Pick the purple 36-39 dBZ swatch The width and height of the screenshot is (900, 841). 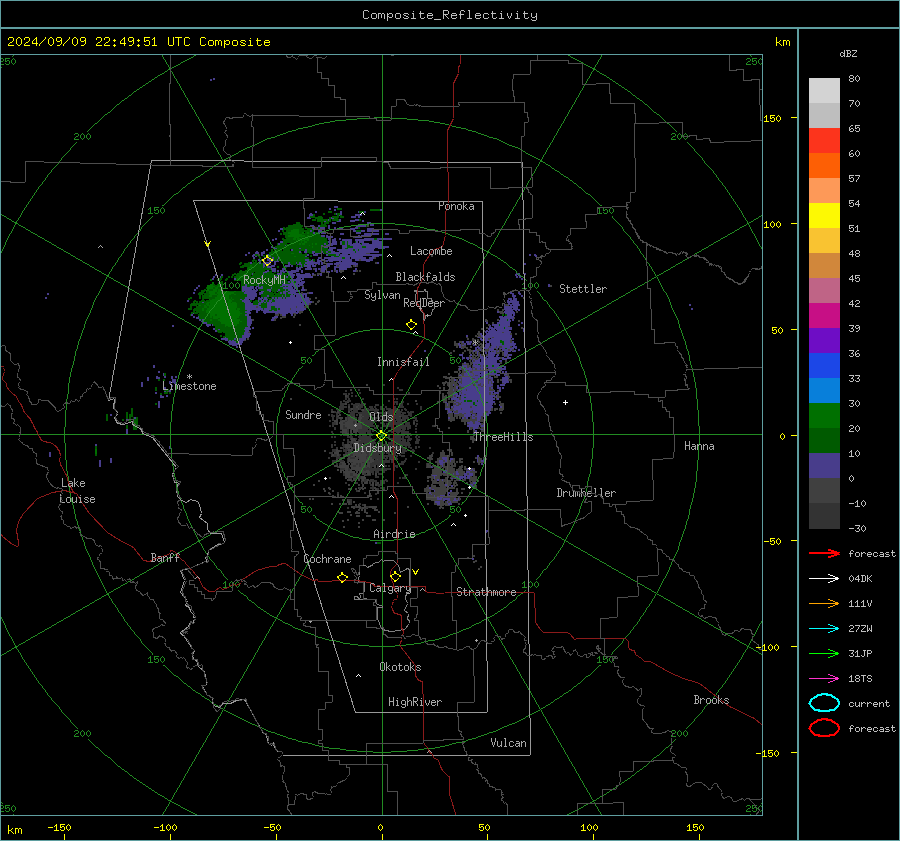(x=824, y=340)
